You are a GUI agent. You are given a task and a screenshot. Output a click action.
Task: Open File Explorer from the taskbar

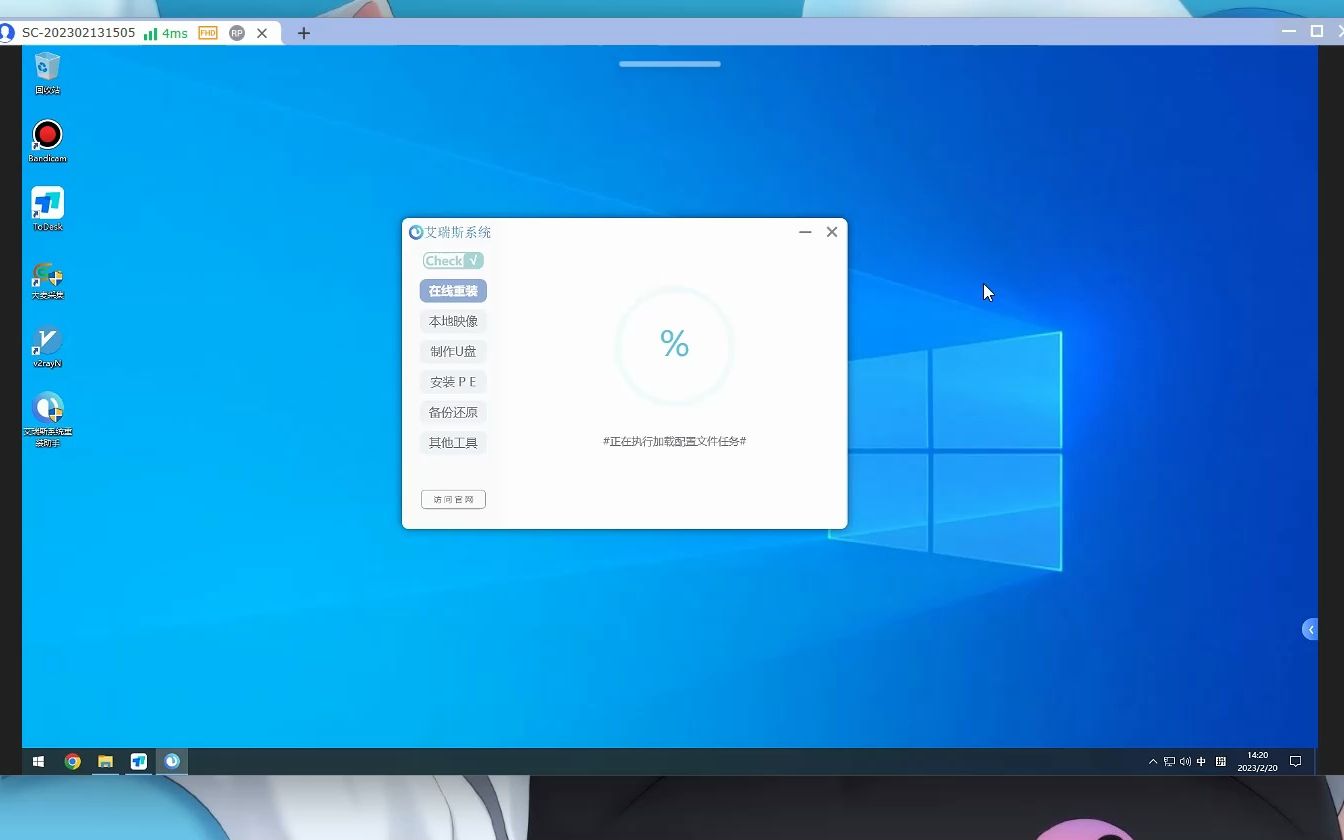(105, 761)
